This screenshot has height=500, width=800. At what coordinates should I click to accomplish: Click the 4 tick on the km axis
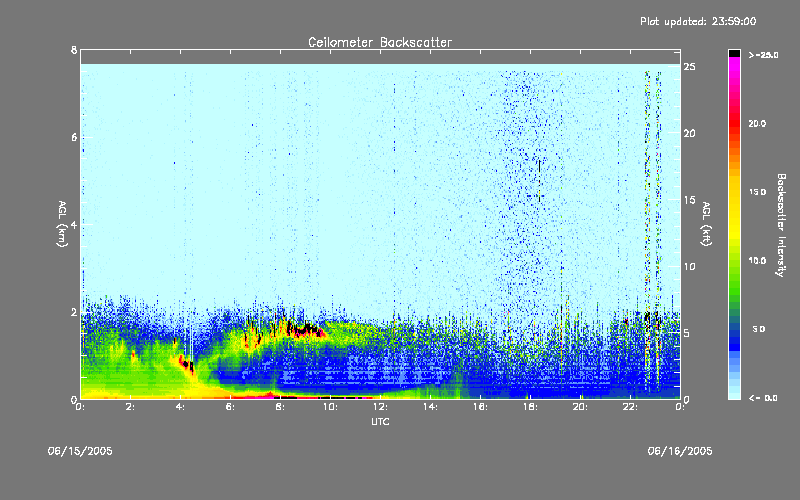pyautogui.click(x=74, y=224)
